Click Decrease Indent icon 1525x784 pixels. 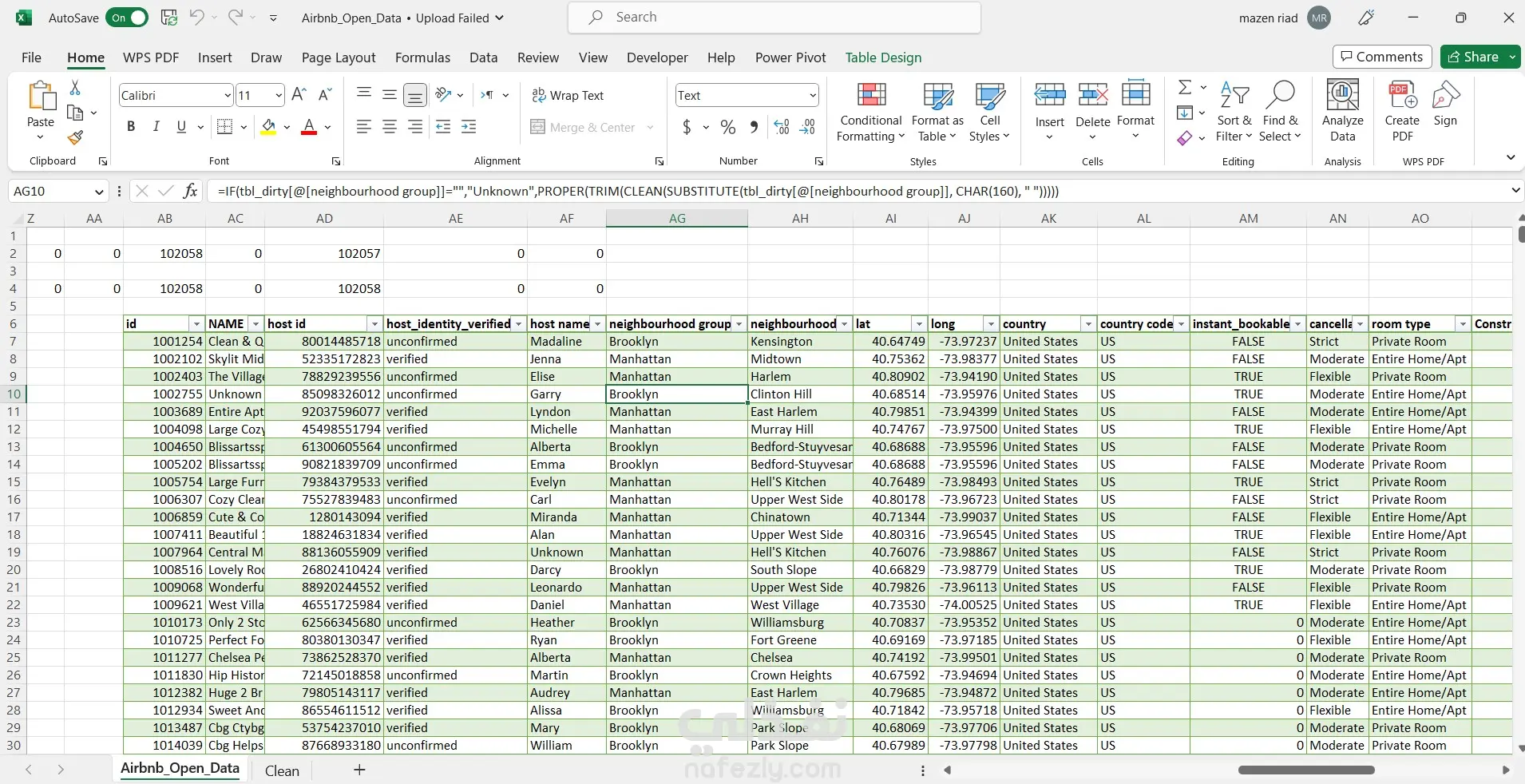pyautogui.click(x=443, y=126)
